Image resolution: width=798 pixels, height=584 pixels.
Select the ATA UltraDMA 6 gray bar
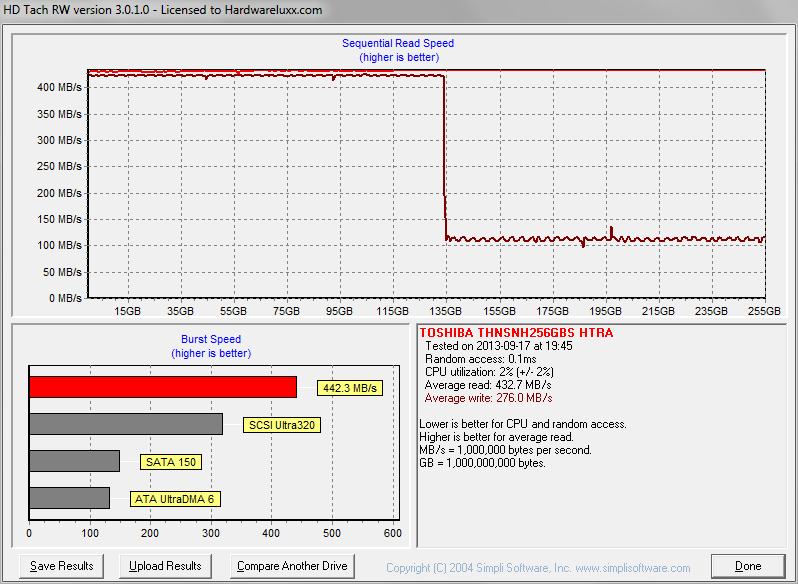pos(70,498)
